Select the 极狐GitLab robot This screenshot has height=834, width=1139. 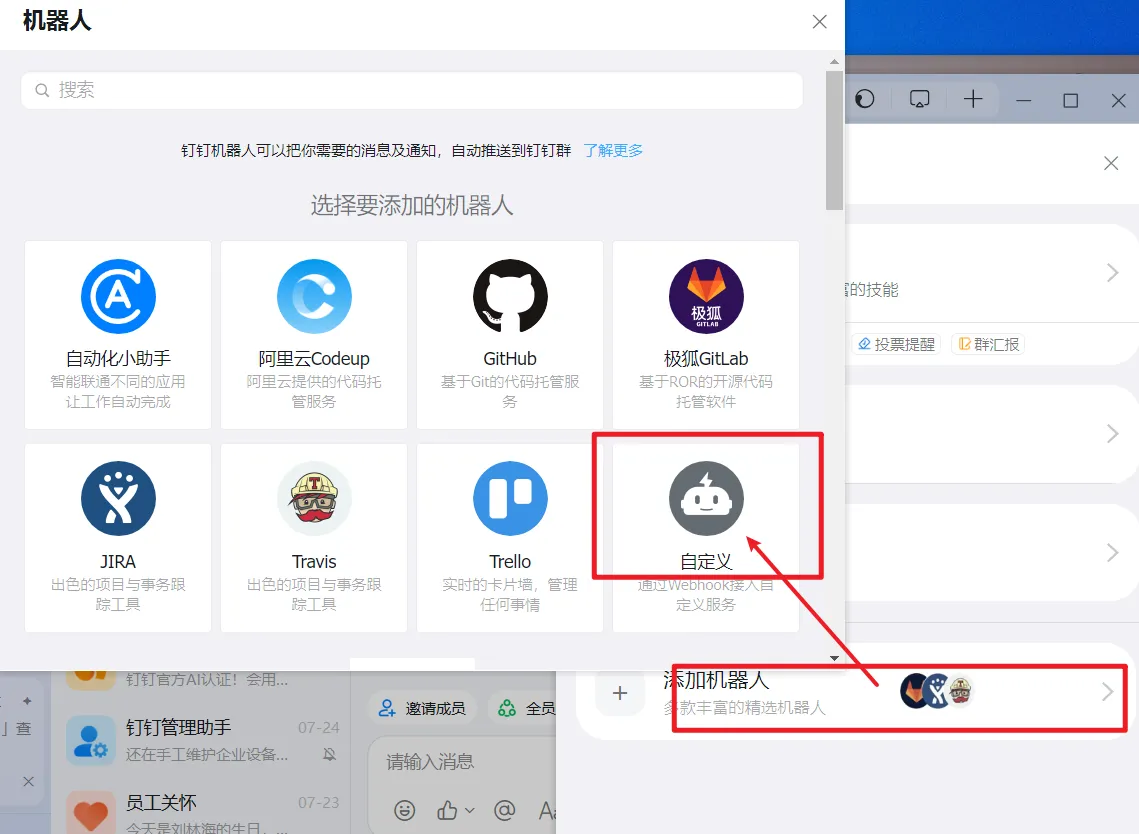tap(706, 296)
